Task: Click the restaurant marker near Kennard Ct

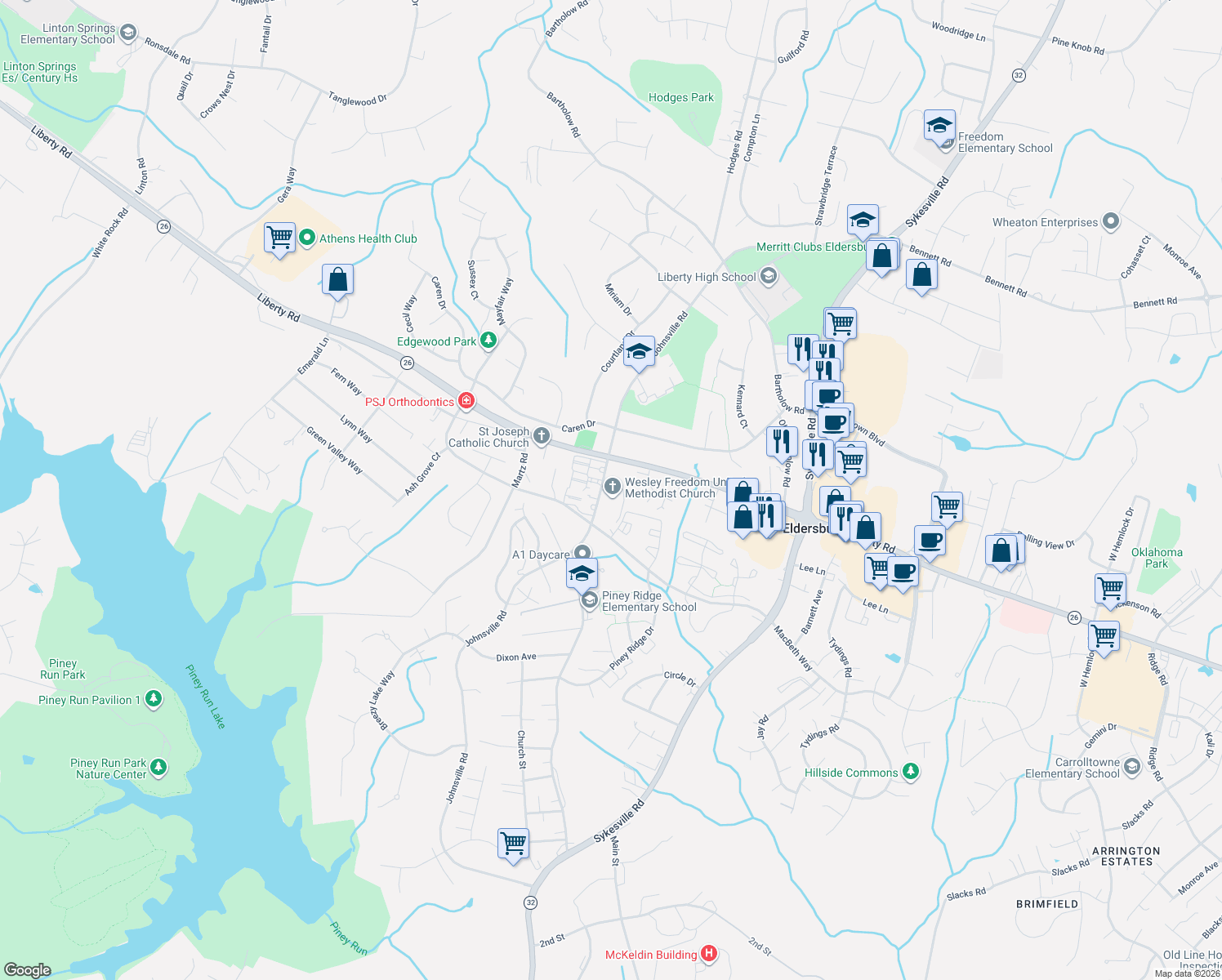Action: [x=782, y=442]
